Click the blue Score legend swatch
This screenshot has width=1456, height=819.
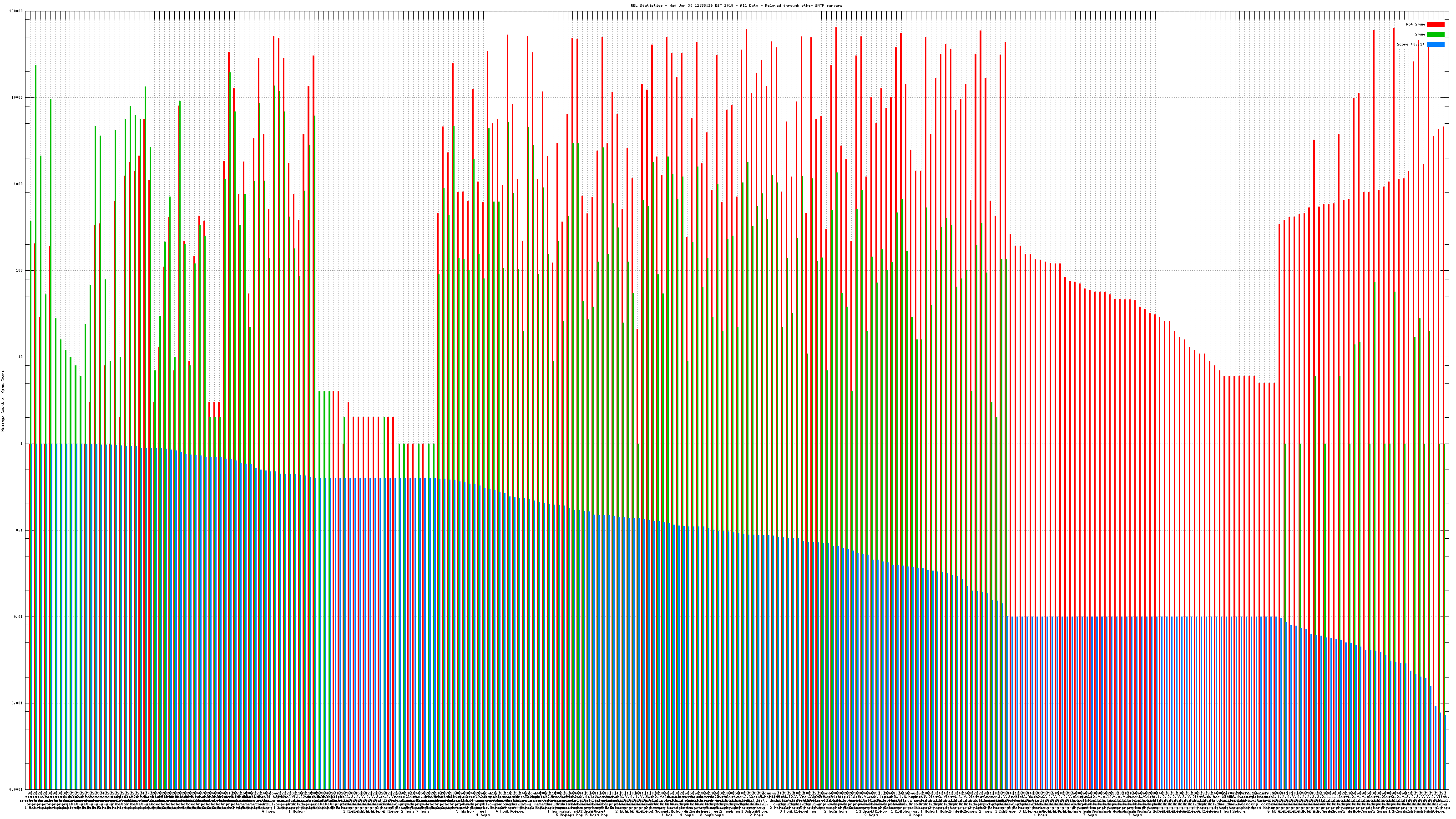tap(1435, 44)
